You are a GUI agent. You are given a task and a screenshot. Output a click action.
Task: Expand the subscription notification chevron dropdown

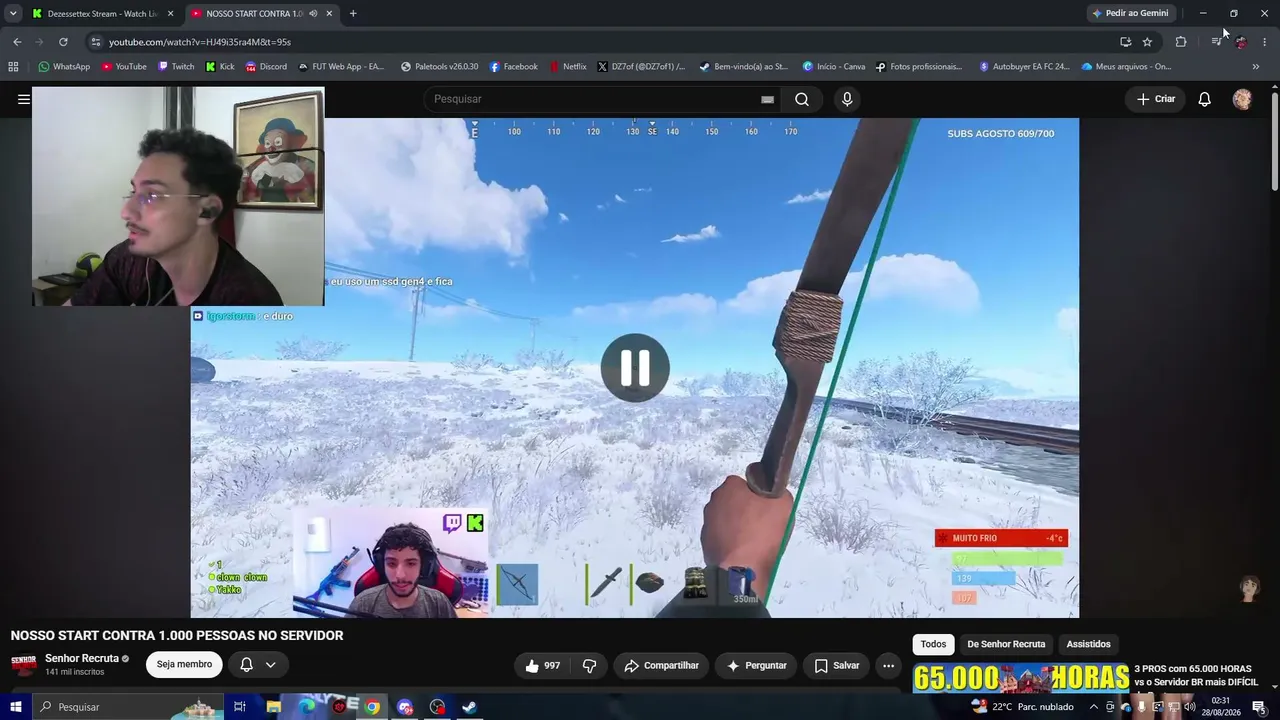[270, 664]
